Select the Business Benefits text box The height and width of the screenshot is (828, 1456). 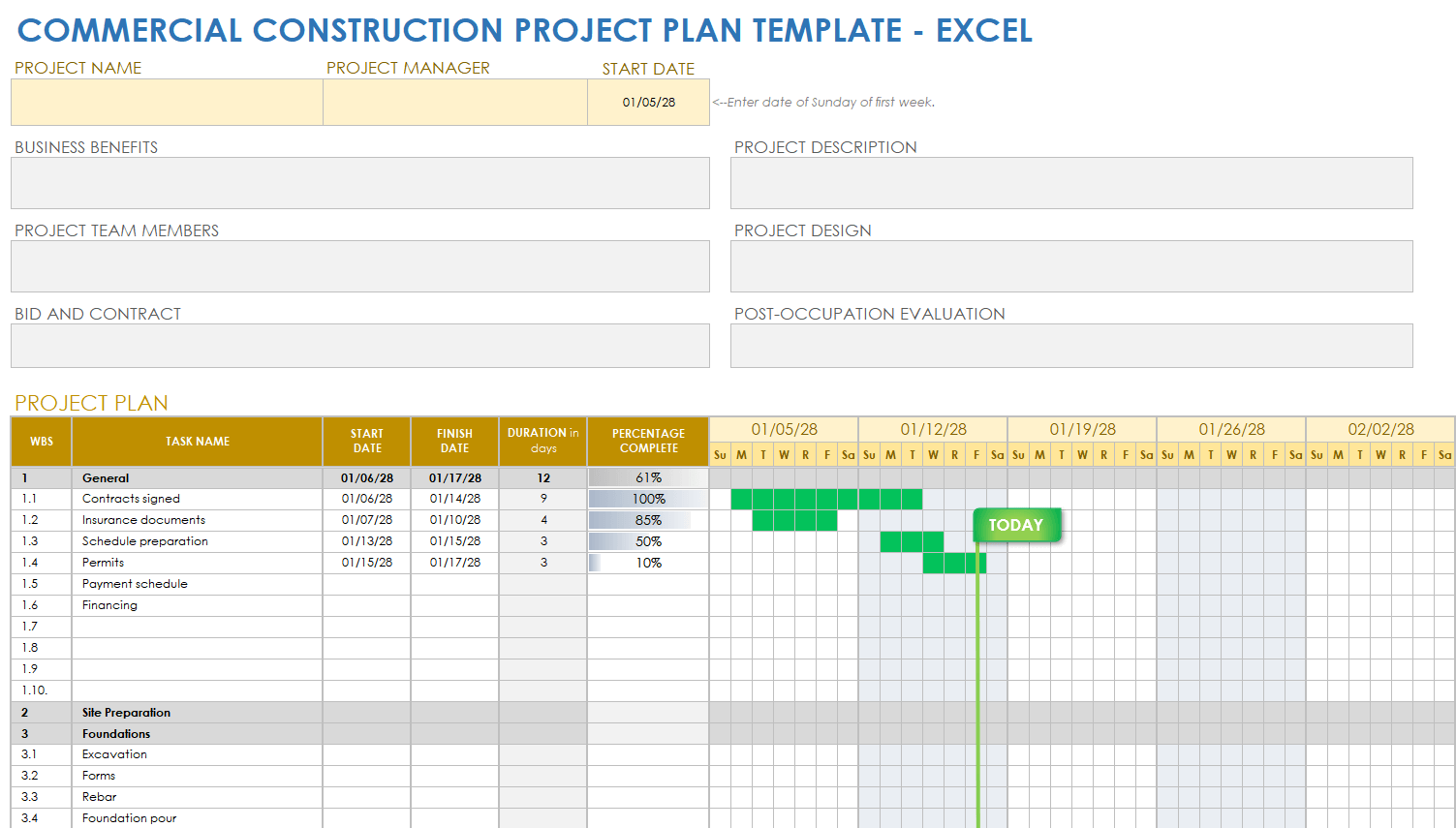(359, 183)
